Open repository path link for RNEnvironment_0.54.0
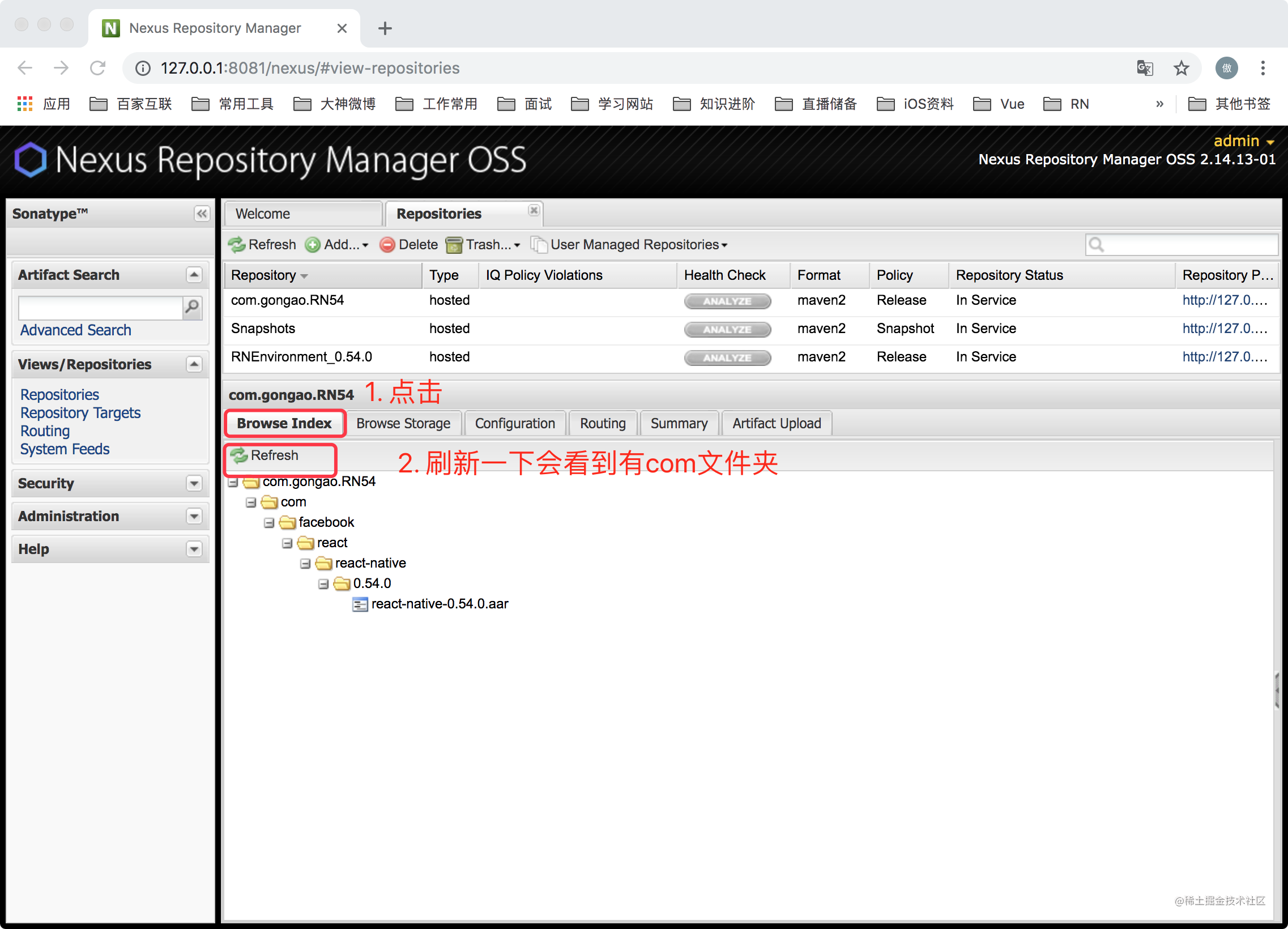 [x=1225, y=357]
